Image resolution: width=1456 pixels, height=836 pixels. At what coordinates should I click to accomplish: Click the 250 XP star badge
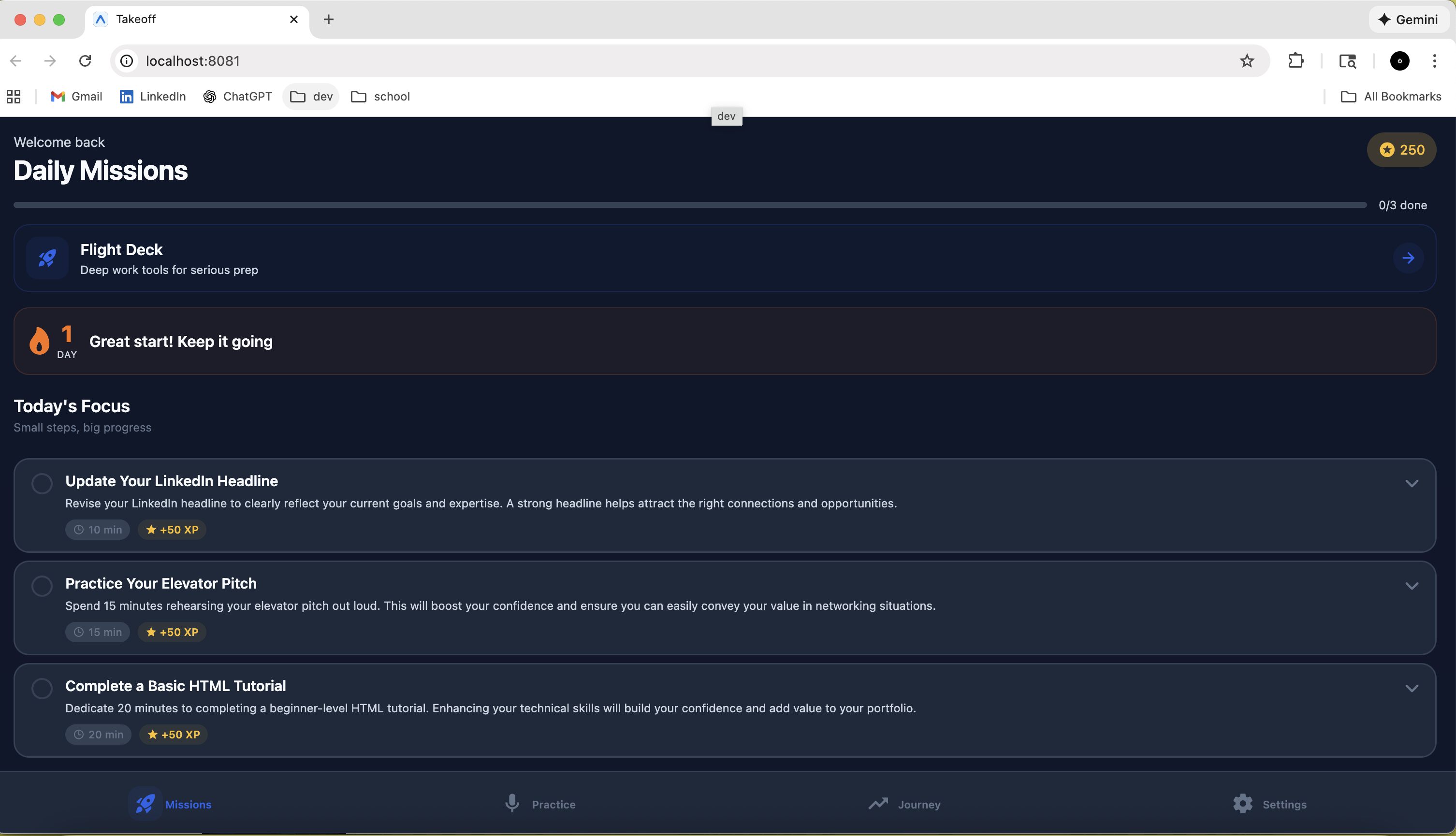coord(1401,150)
